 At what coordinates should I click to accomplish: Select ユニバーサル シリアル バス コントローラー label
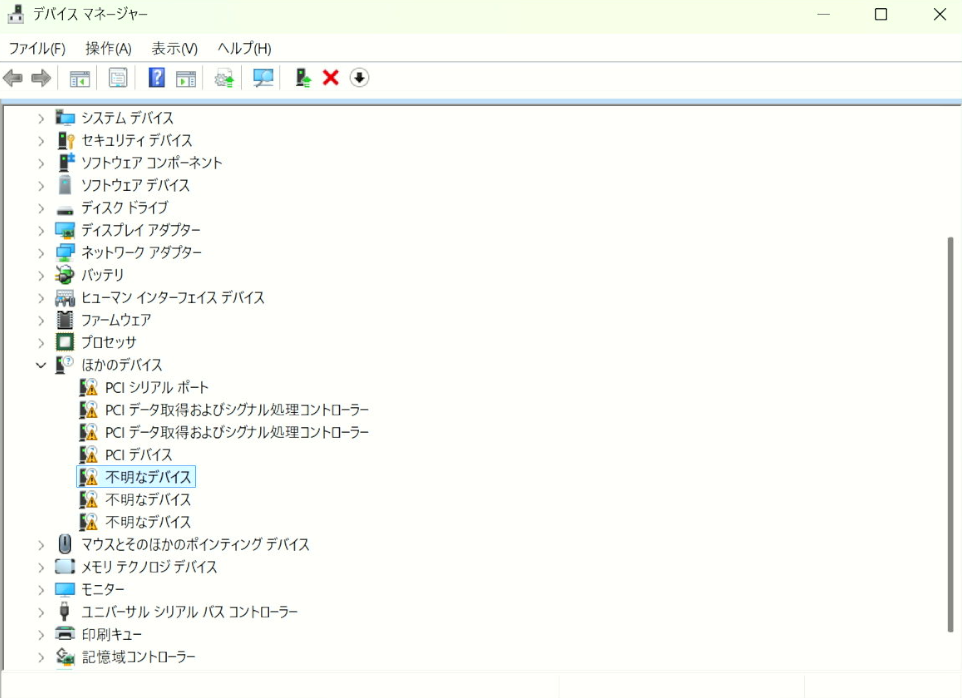190,612
